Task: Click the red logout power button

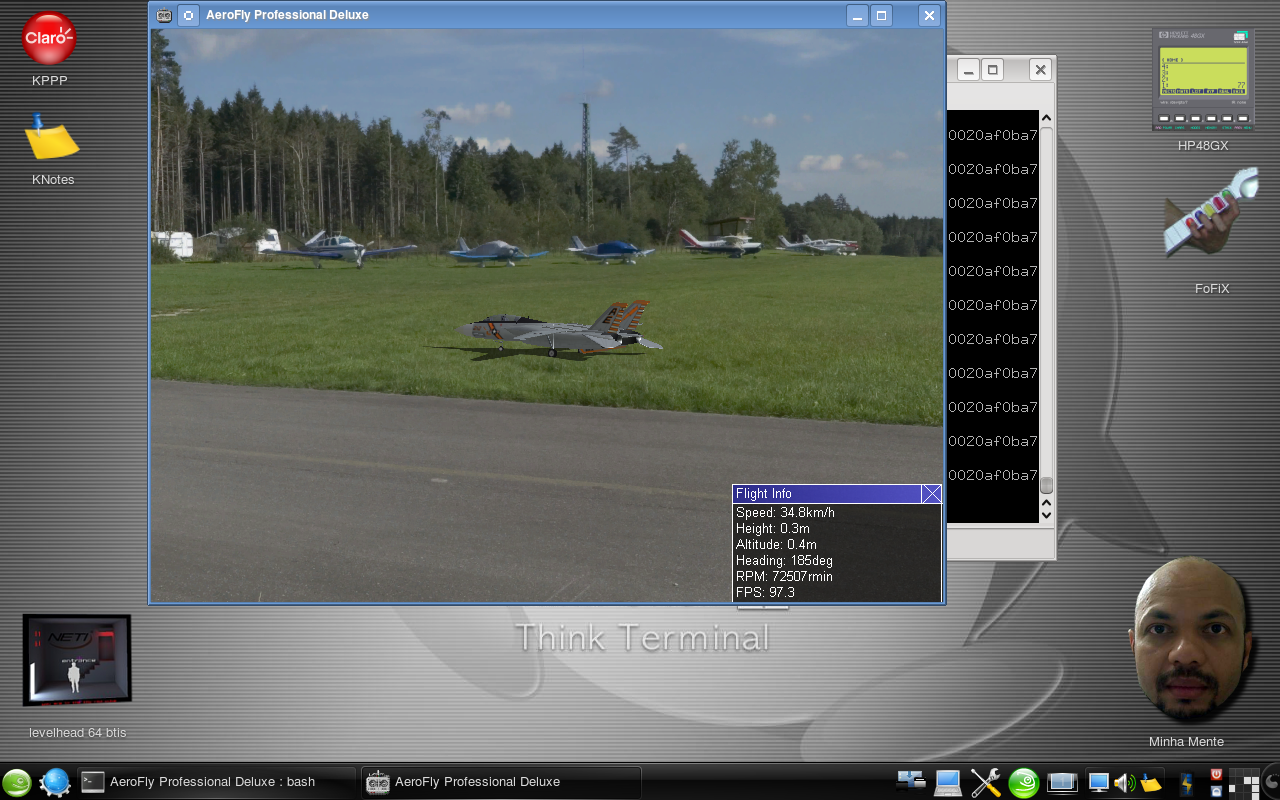Action: coord(1216,773)
